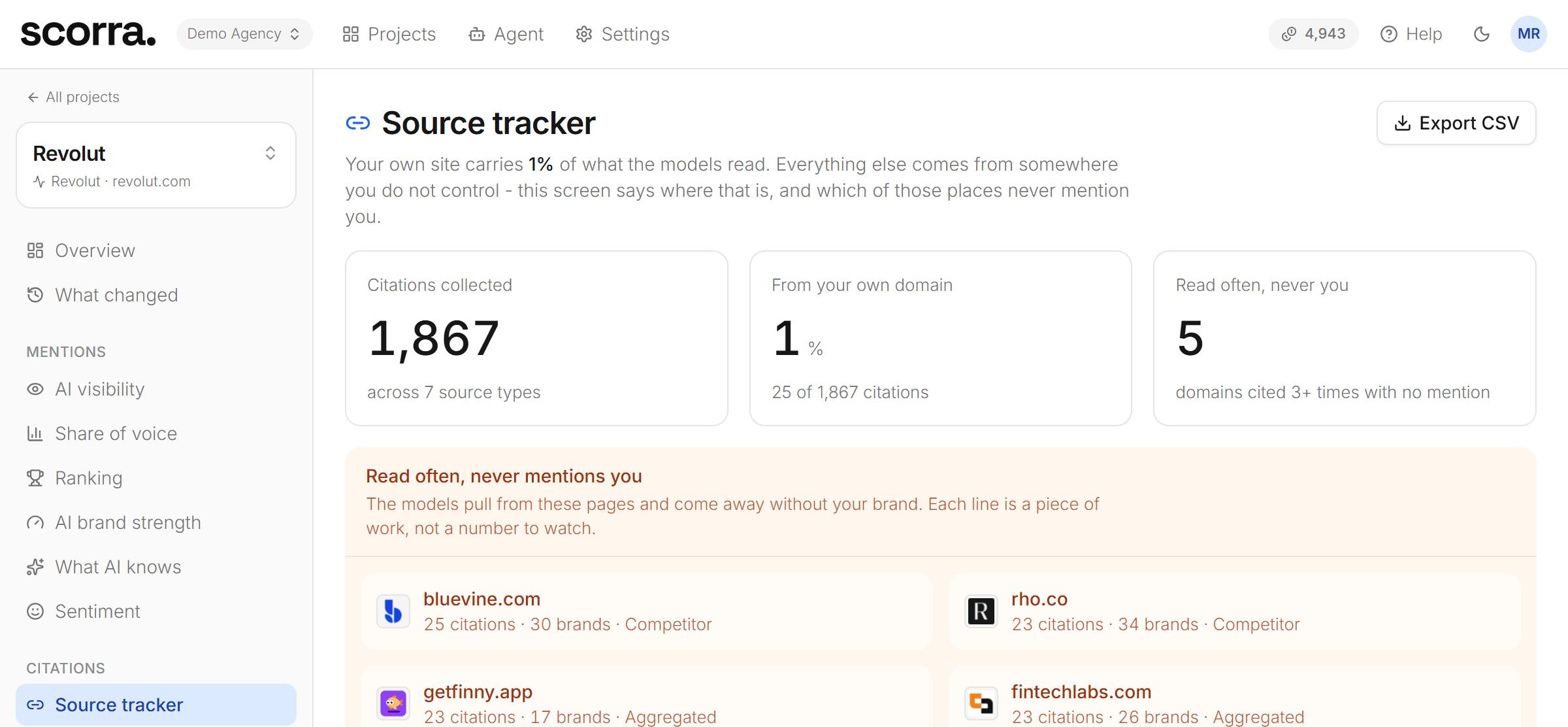1568x727 pixels.
Task: Click the AI brand strength gauge icon
Action: pyautogui.click(x=35, y=522)
